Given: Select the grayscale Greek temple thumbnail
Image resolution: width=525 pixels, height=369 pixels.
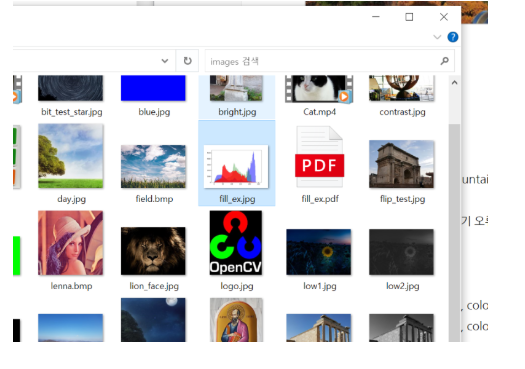Looking at the screenshot, I should (401, 328).
